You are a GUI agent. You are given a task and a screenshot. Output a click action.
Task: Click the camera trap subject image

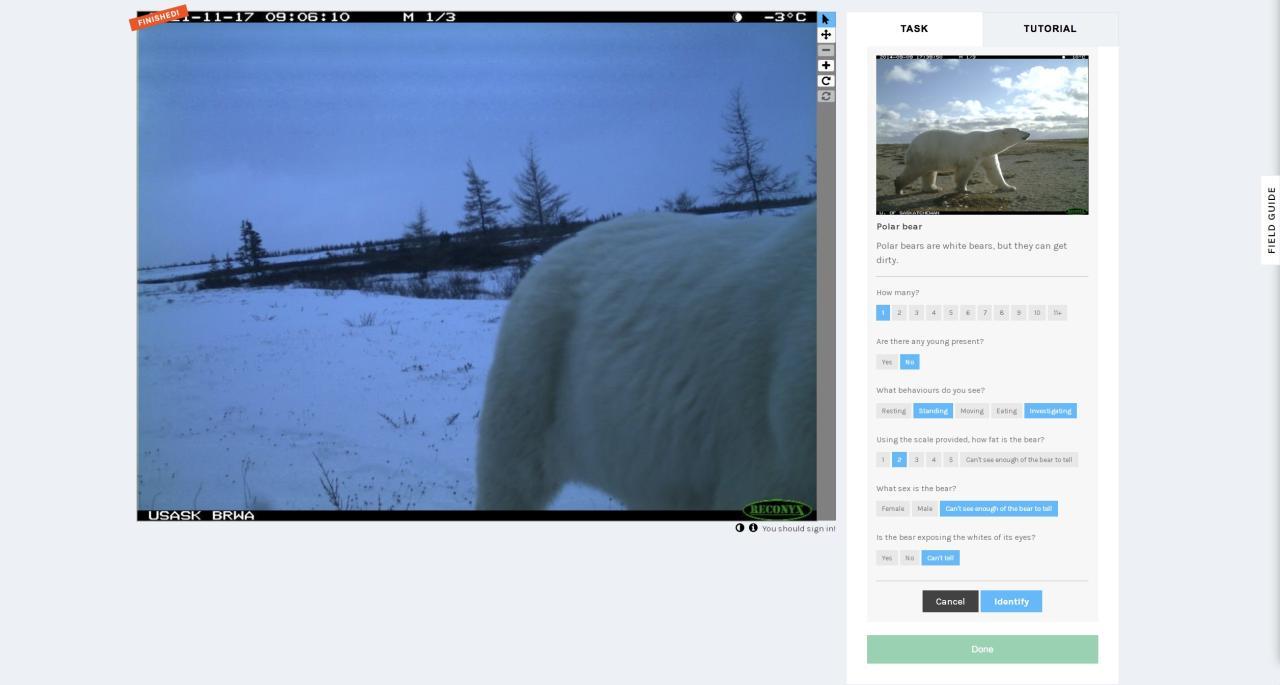coord(477,266)
